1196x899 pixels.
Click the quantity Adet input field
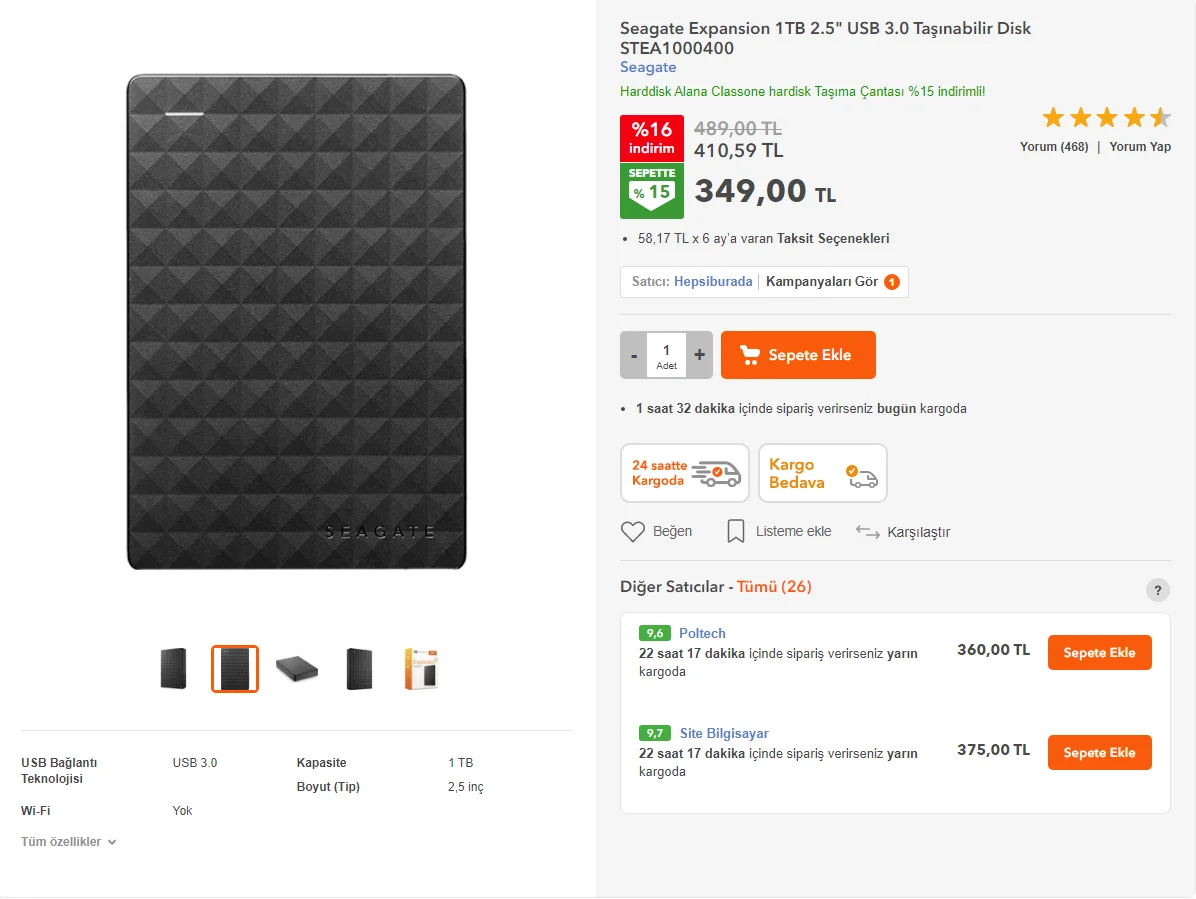(x=666, y=355)
